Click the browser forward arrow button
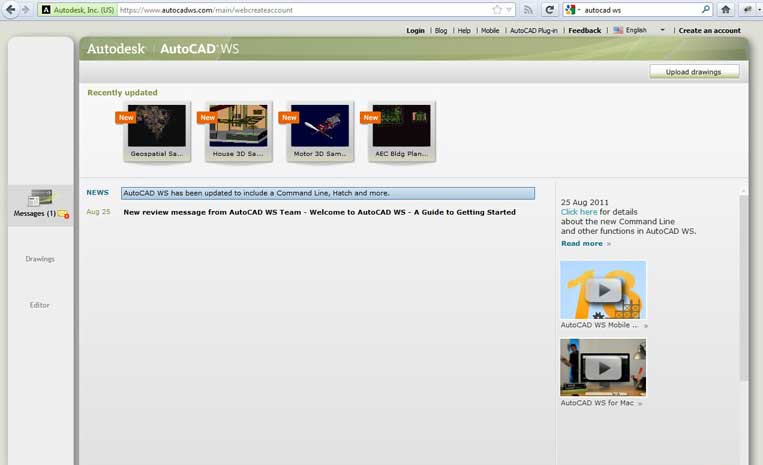This screenshot has width=763, height=465. [25, 9]
